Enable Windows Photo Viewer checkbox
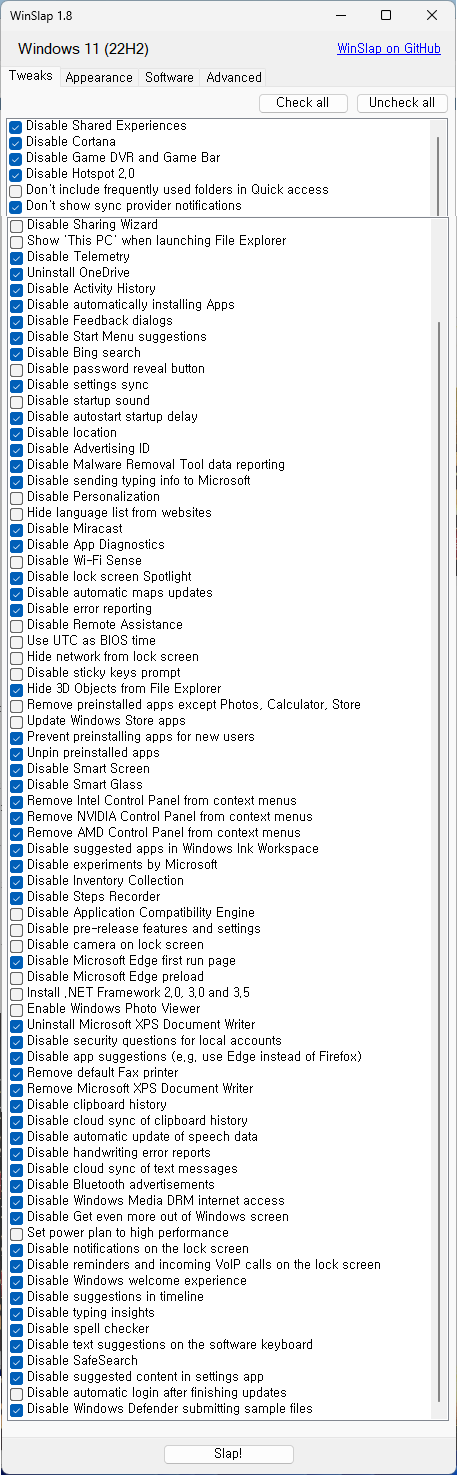This screenshot has height=1477, width=457. click(x=16, y=1009)
